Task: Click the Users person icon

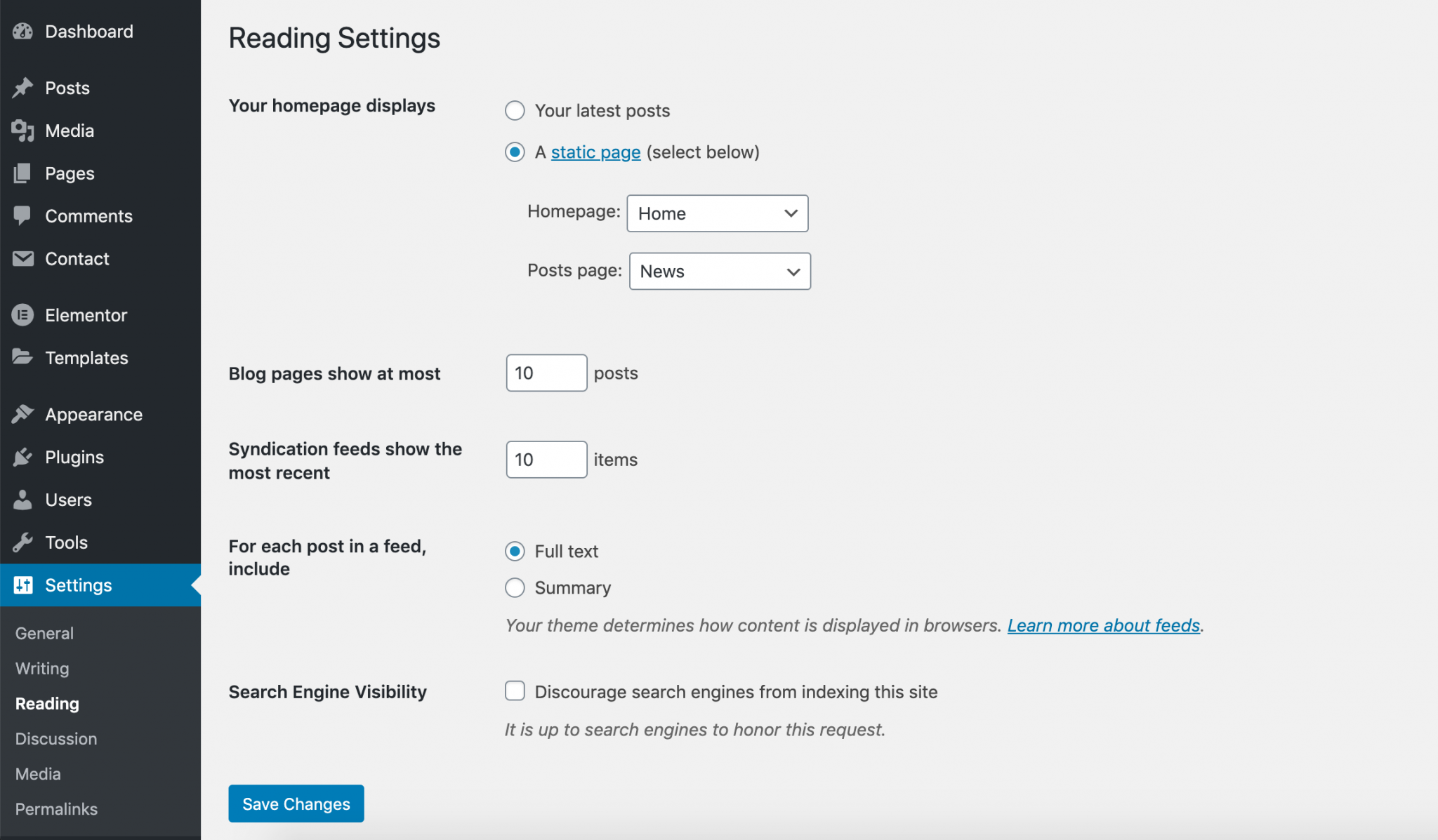Action: coord(22,500)
